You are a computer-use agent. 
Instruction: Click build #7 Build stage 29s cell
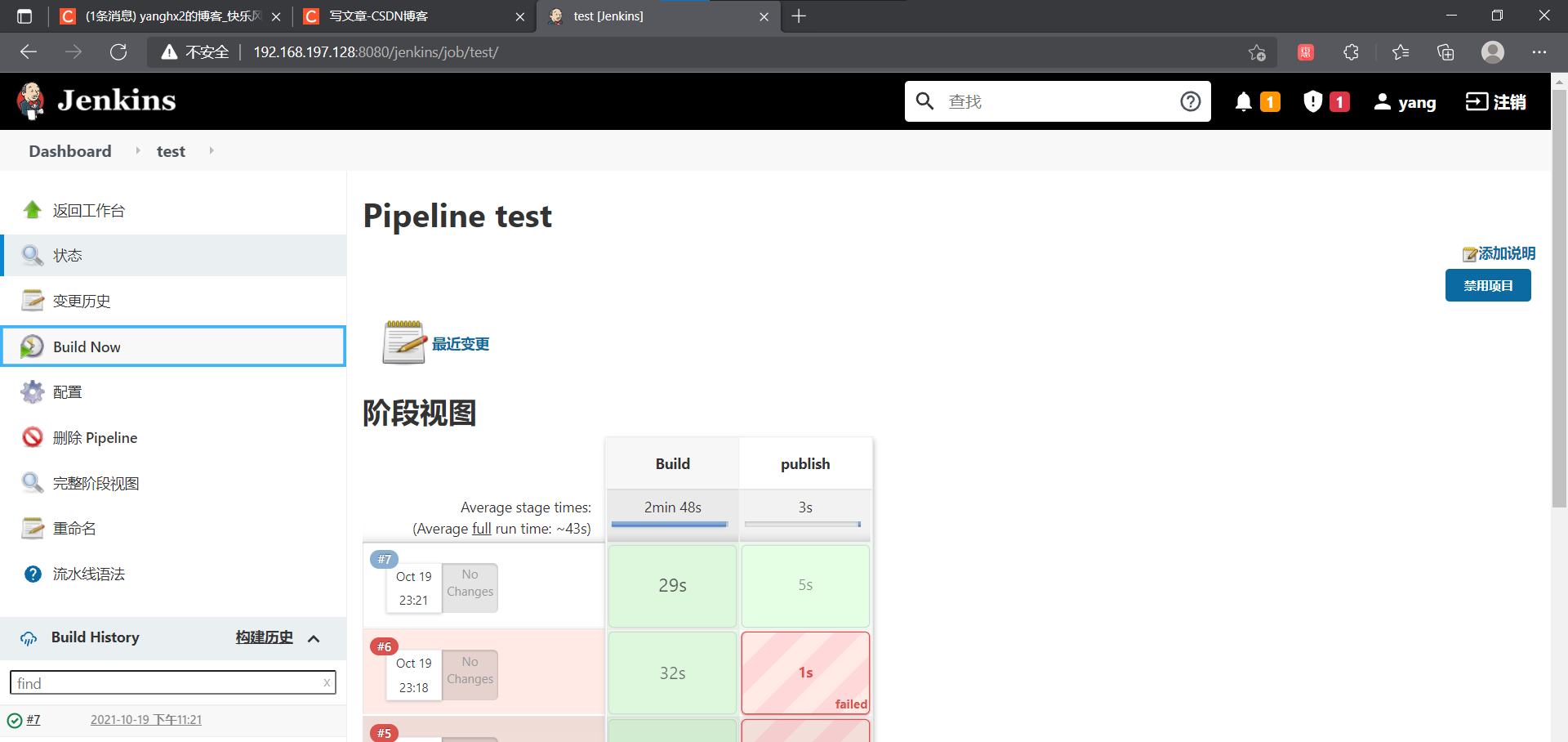672,586
